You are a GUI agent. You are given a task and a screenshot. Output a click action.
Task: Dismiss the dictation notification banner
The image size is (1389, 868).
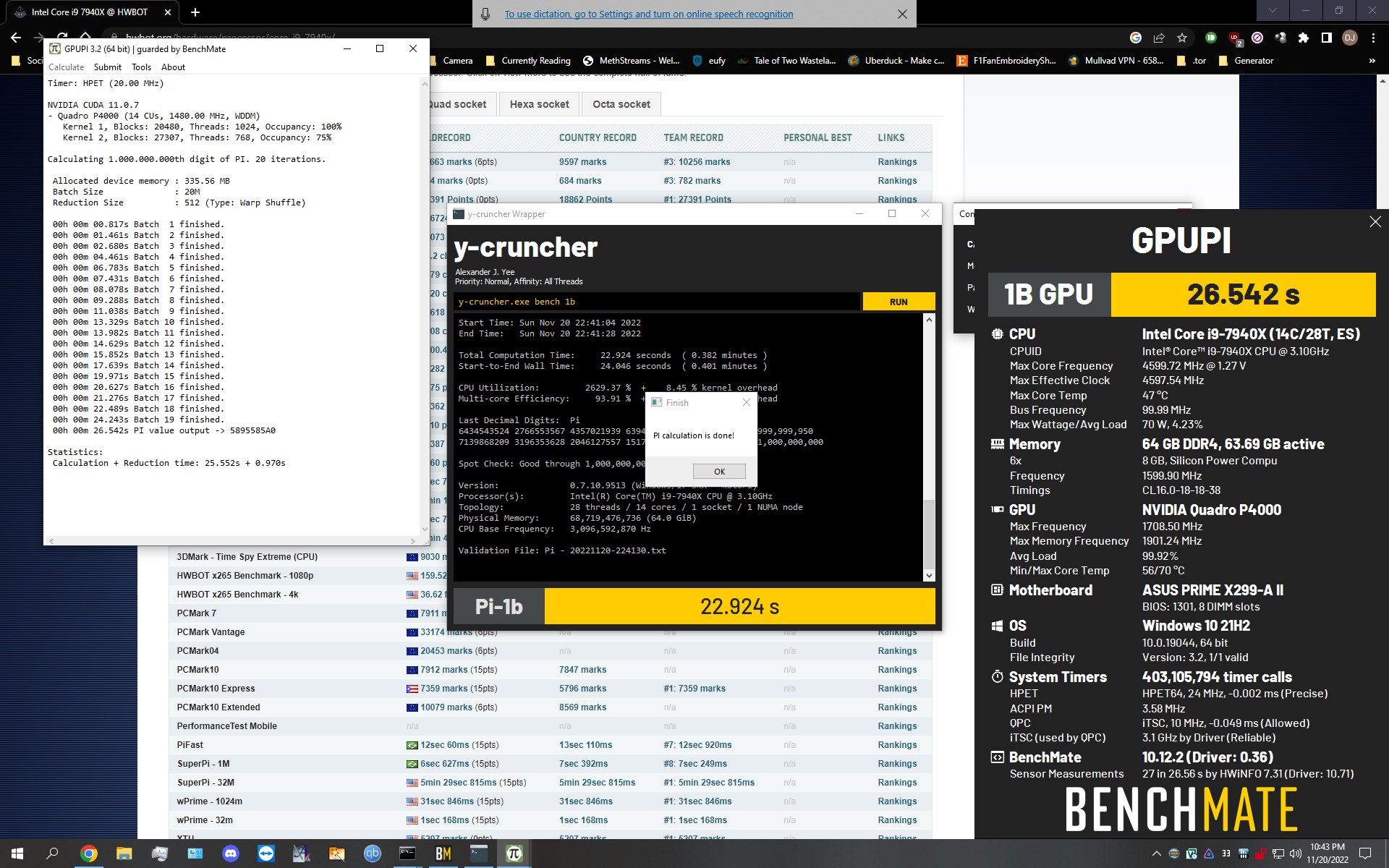pyautogui.click(x=902, y=14)
